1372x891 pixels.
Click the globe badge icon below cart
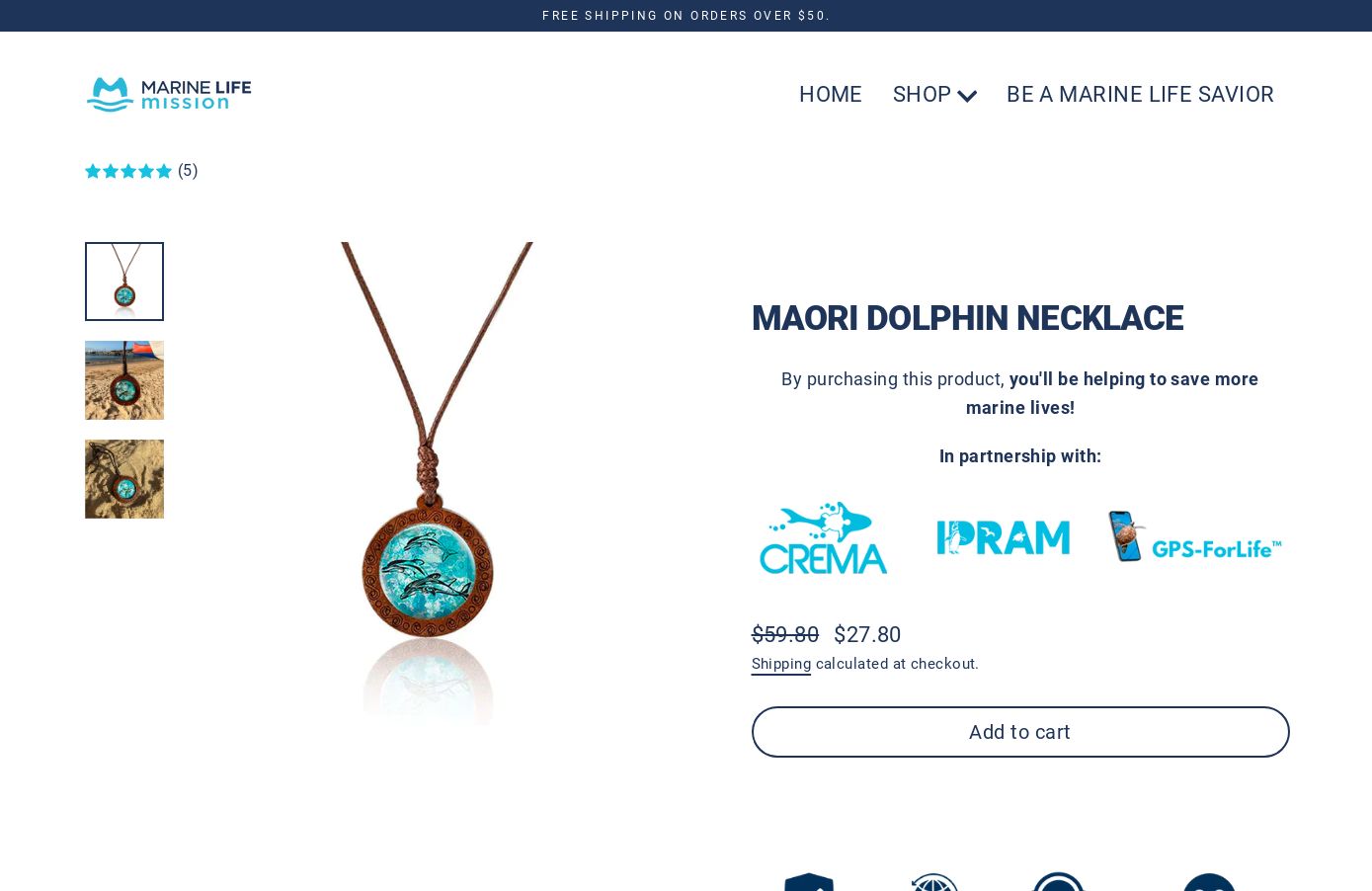(x=934, y=882)
